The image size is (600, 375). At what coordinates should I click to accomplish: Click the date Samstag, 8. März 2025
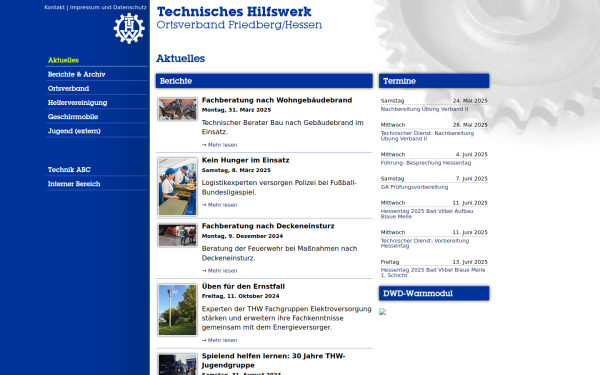(236, 170)
